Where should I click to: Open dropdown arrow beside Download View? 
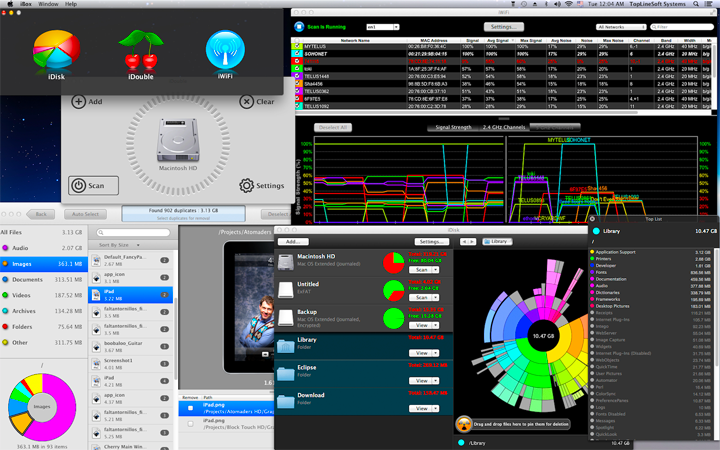point(435,408)
